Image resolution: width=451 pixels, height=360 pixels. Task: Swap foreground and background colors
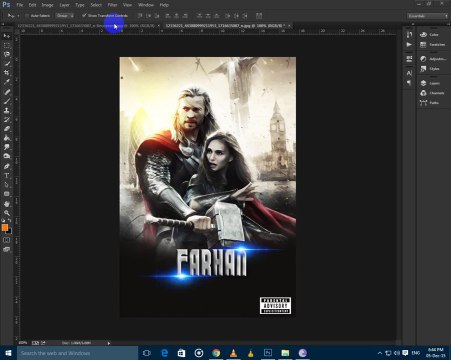point(10,221)
